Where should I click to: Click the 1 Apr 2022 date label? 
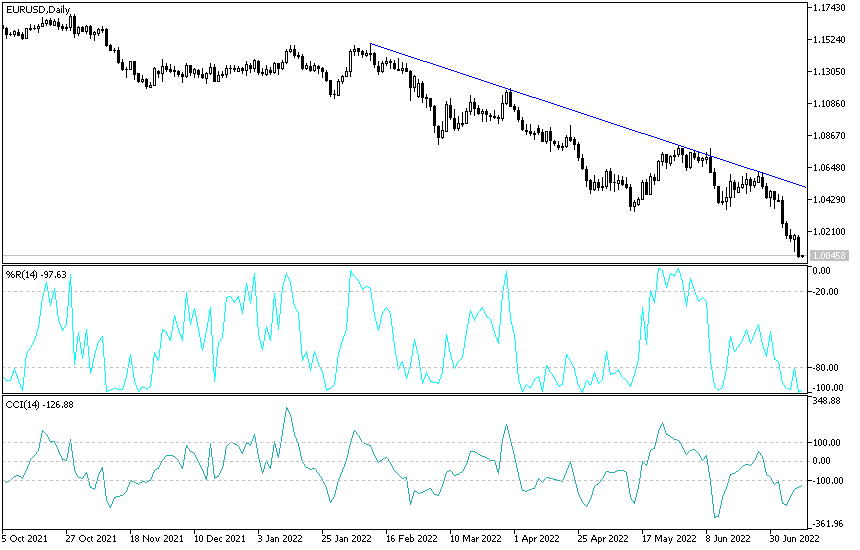tap(536, 538)
